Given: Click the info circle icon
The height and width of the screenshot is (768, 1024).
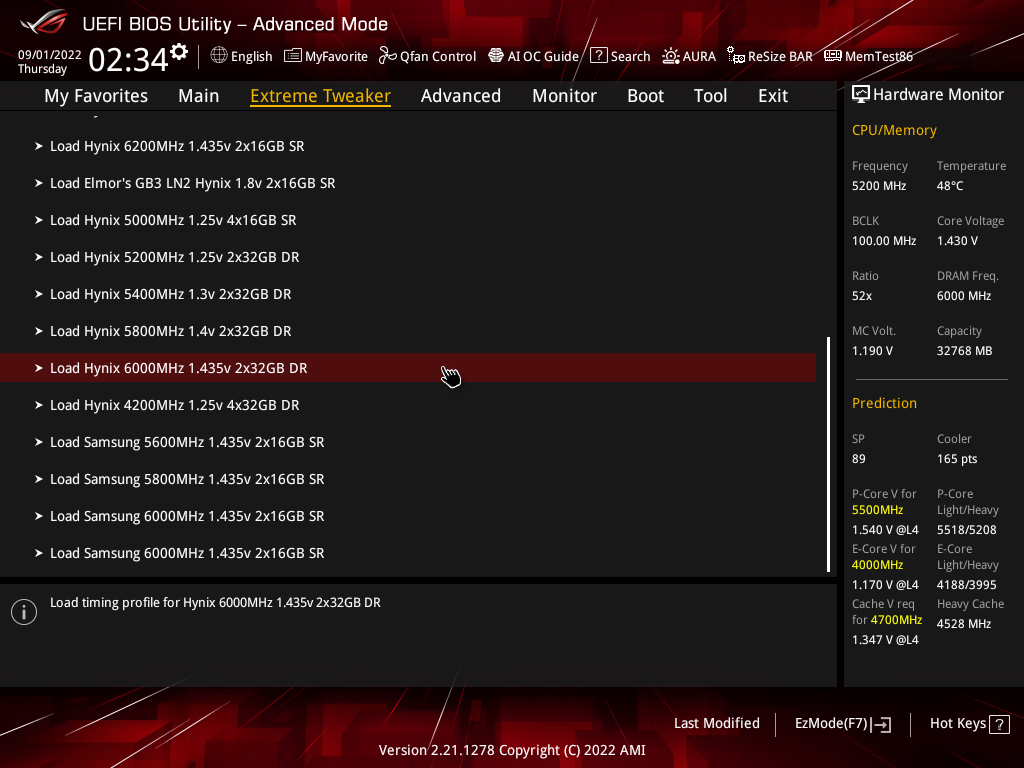Looking at the screenshot, I should [24, 612].
